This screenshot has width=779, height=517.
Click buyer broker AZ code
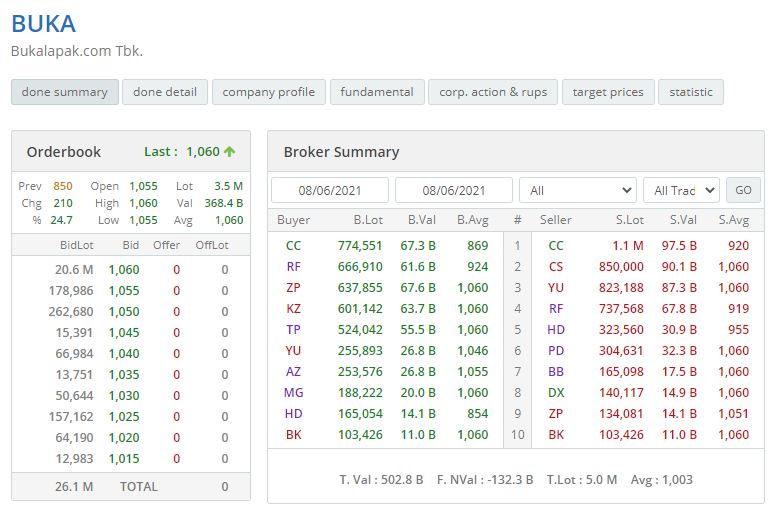click(293, 371)
